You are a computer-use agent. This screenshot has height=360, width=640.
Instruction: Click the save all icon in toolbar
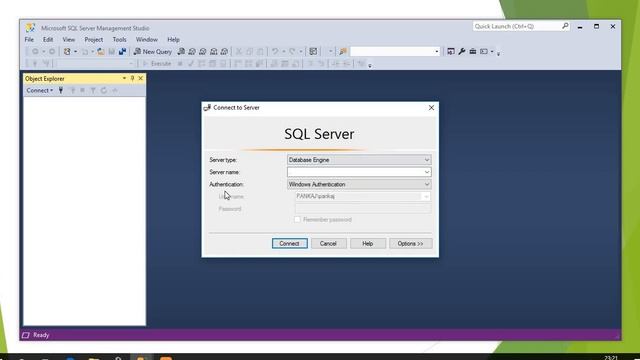pyautogui.click(x=122, y=51)
